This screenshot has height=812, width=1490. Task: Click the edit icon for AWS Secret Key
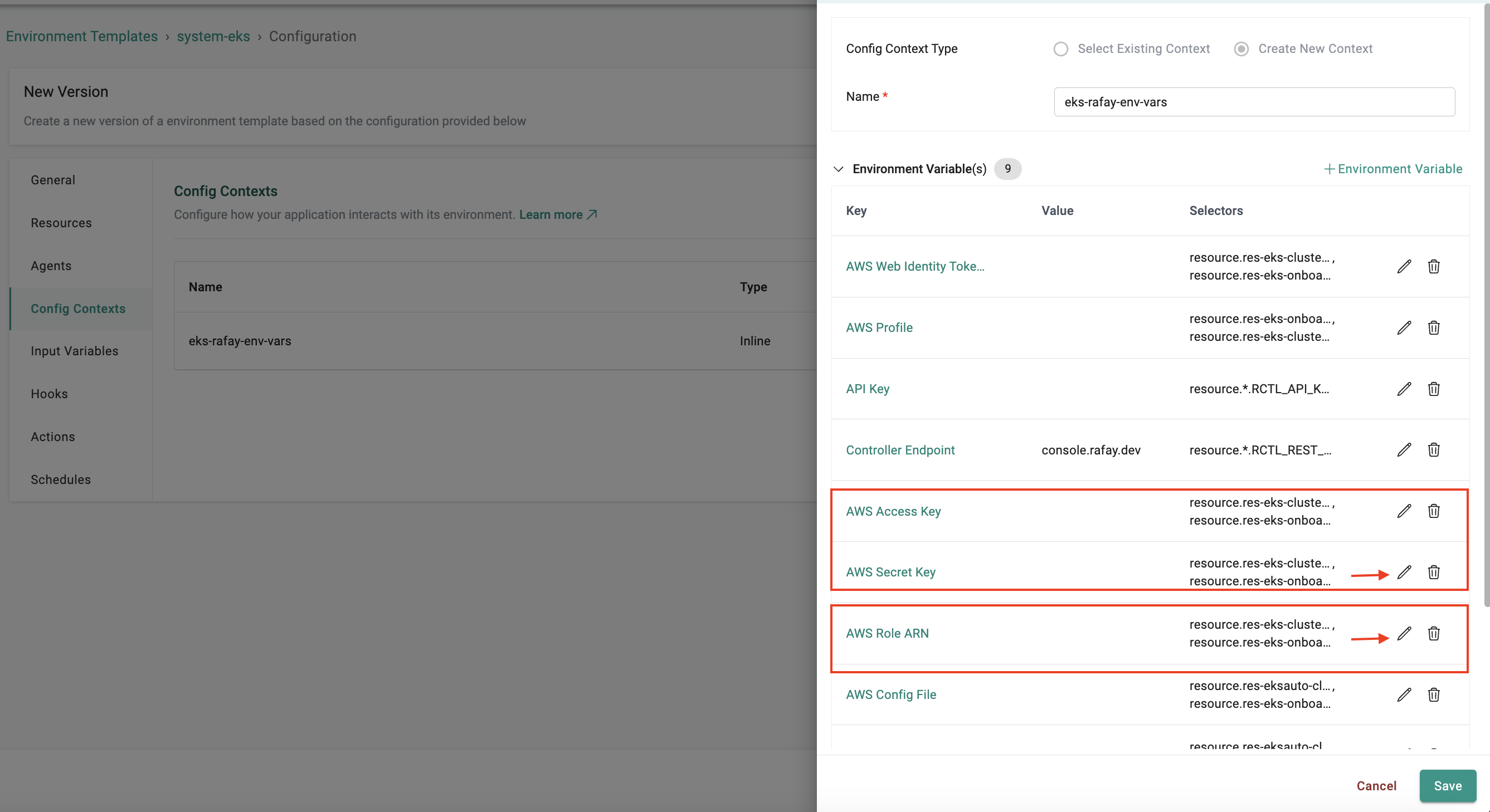[x=1404, y=572]
